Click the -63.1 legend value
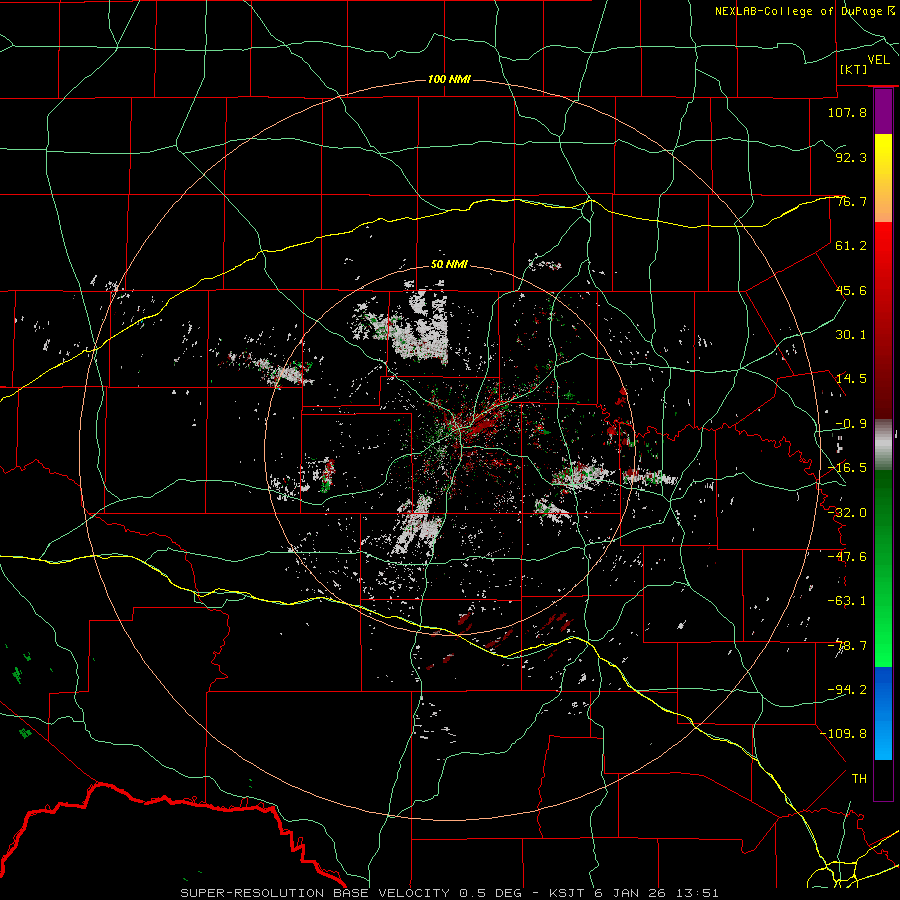This screenshot has width=900, height=900. click(847, 601)
